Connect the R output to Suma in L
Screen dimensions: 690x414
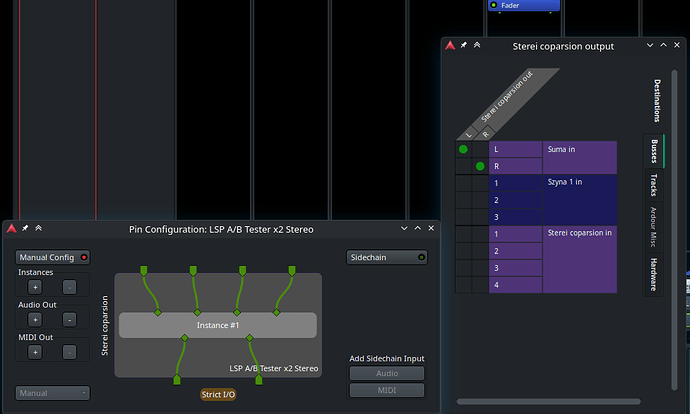(480, 149)
